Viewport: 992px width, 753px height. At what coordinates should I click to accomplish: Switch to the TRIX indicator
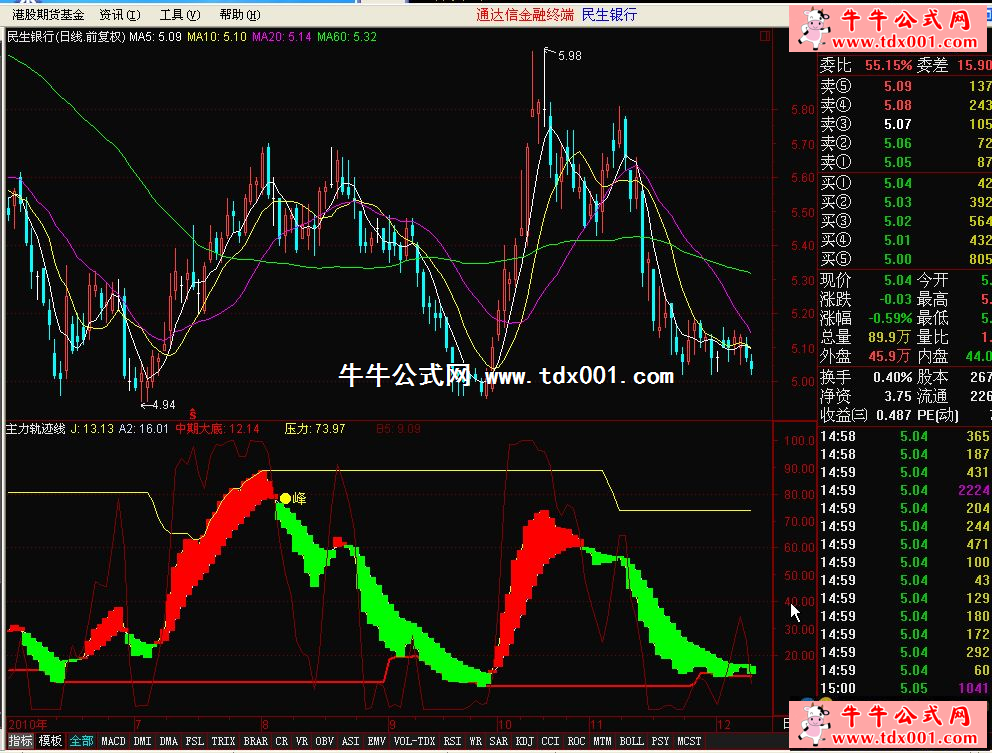[x=223, y=740]
